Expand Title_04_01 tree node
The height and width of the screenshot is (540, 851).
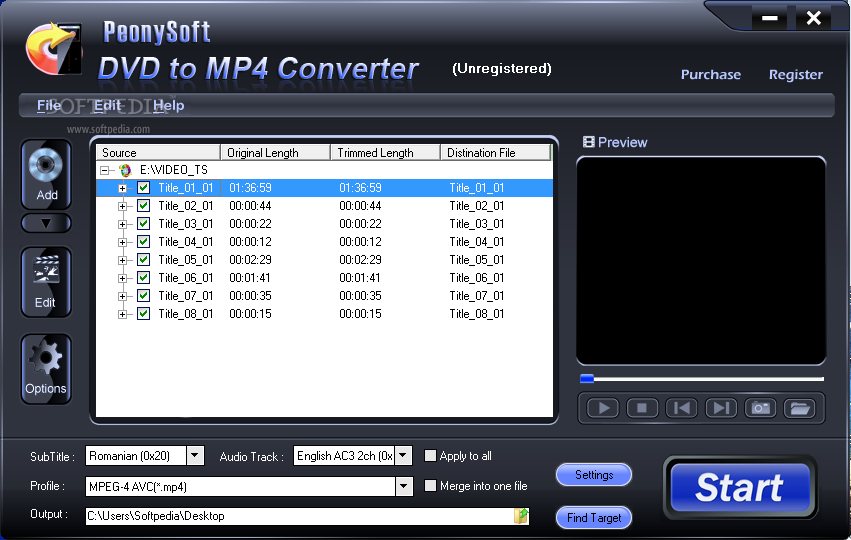(x=123, y=242)
